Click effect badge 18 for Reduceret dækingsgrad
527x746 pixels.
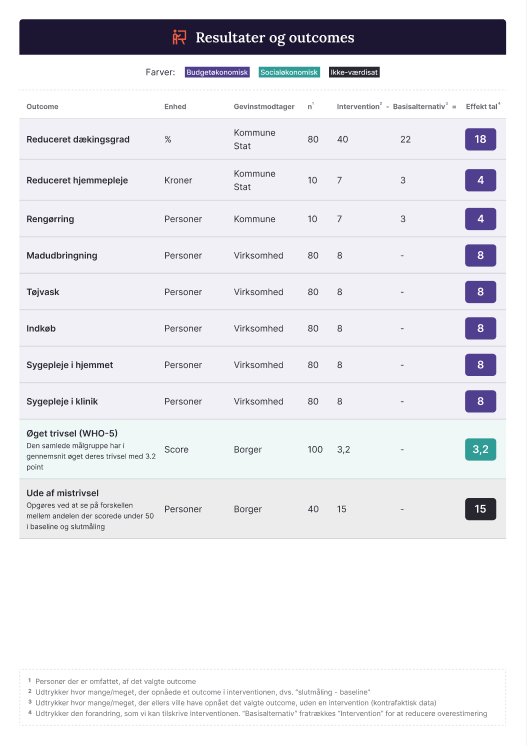point(480,139)
